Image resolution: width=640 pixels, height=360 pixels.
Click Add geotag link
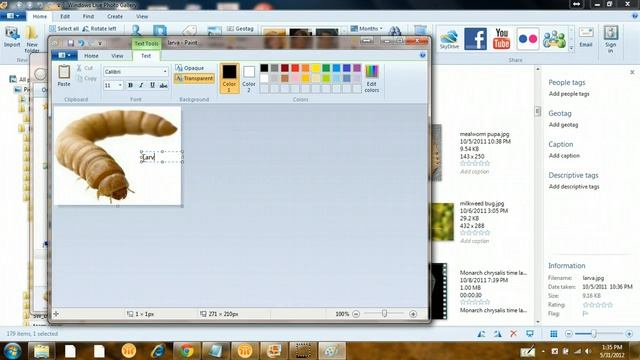(x=563, y=125)
